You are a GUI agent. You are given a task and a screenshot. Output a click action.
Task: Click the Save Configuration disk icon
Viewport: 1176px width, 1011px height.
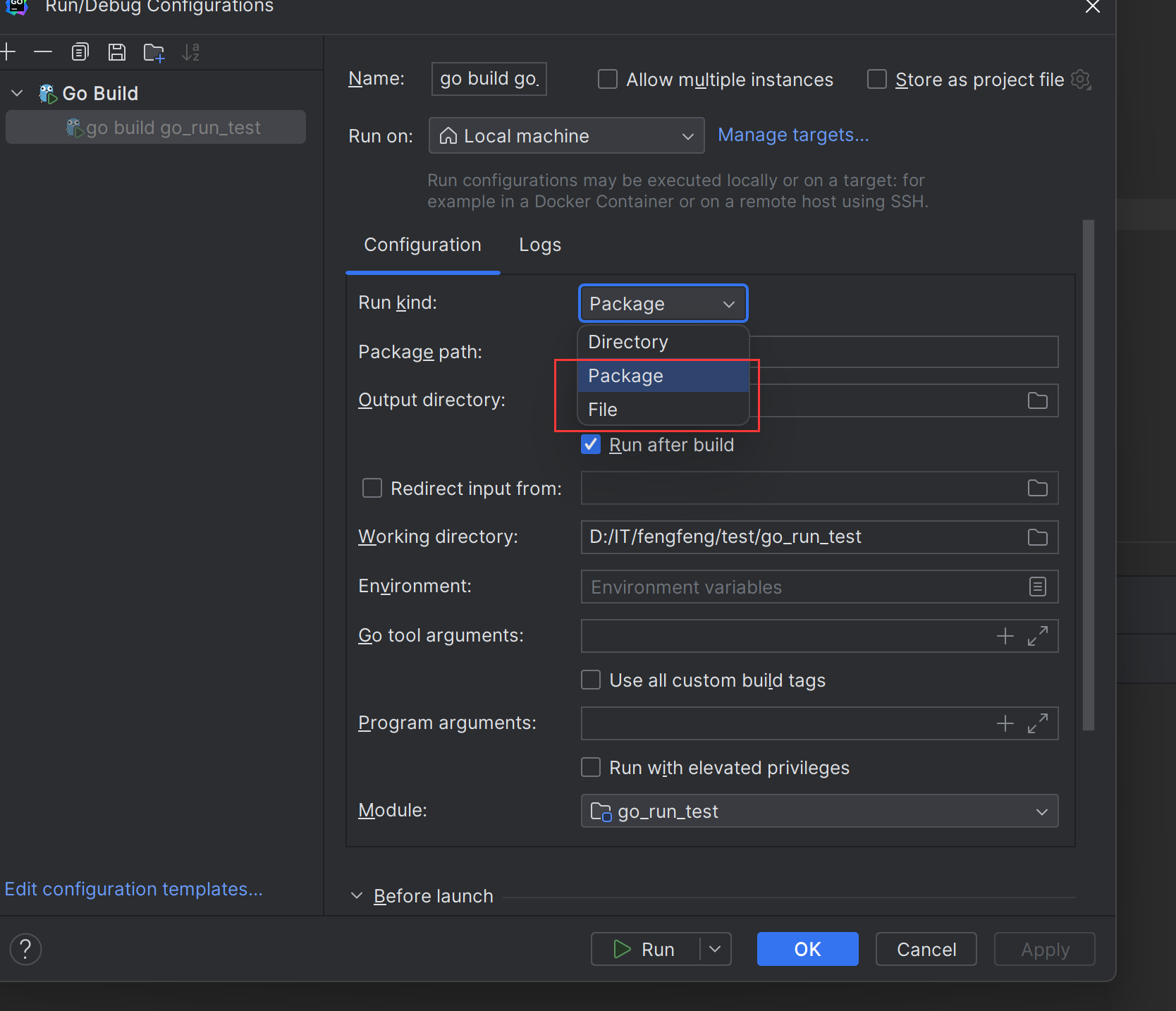click(x=117, y=52)
